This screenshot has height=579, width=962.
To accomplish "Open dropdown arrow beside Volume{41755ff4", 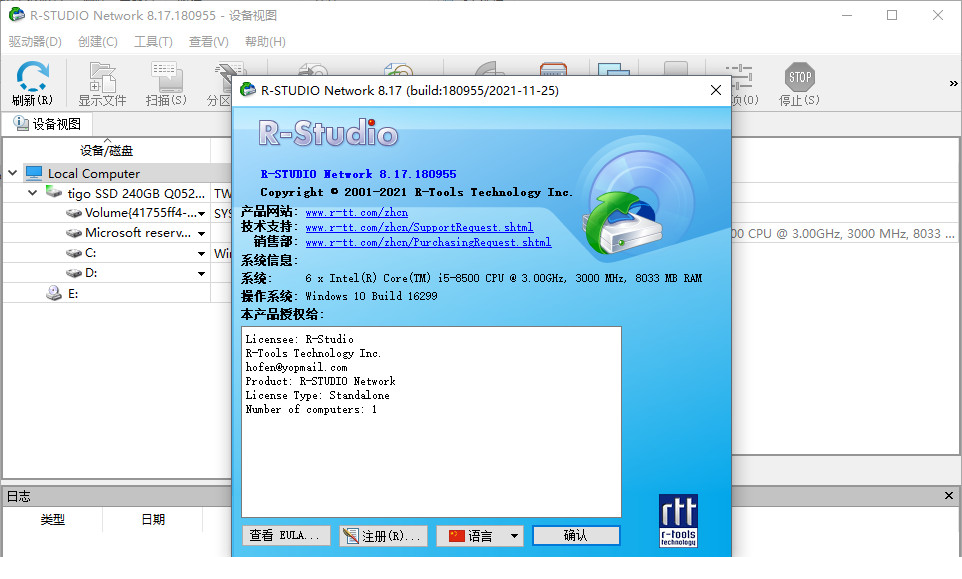I will pyautogui.click(x=201, y=213).
